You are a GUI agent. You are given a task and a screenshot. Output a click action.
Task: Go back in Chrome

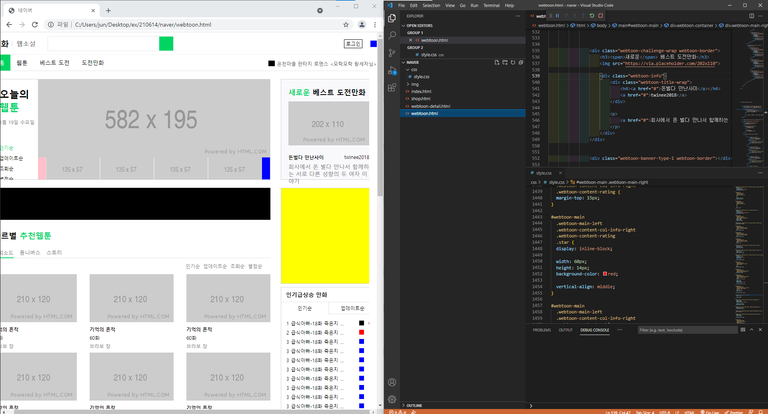(9, 24)
